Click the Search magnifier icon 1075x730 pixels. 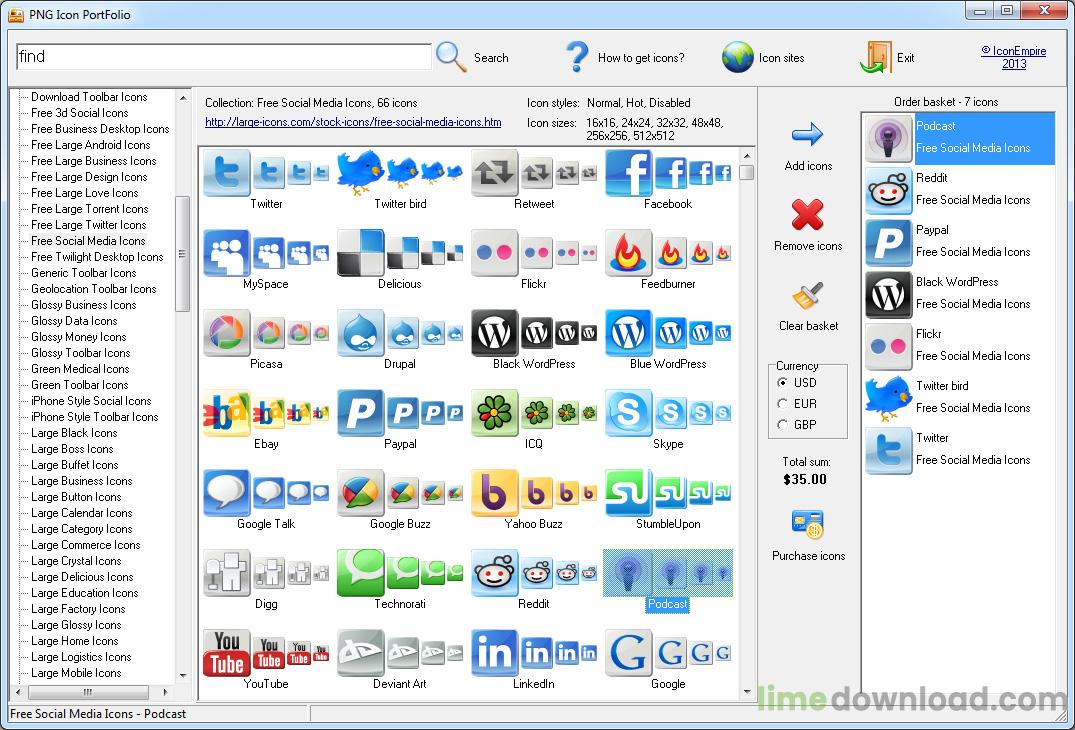452,57
